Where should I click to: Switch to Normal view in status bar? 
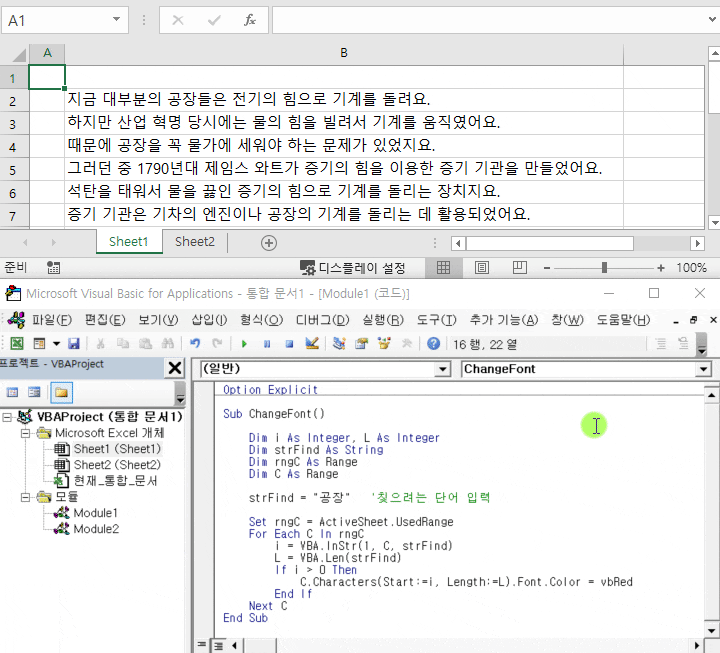pyautogui.click(x=443, y=268)
